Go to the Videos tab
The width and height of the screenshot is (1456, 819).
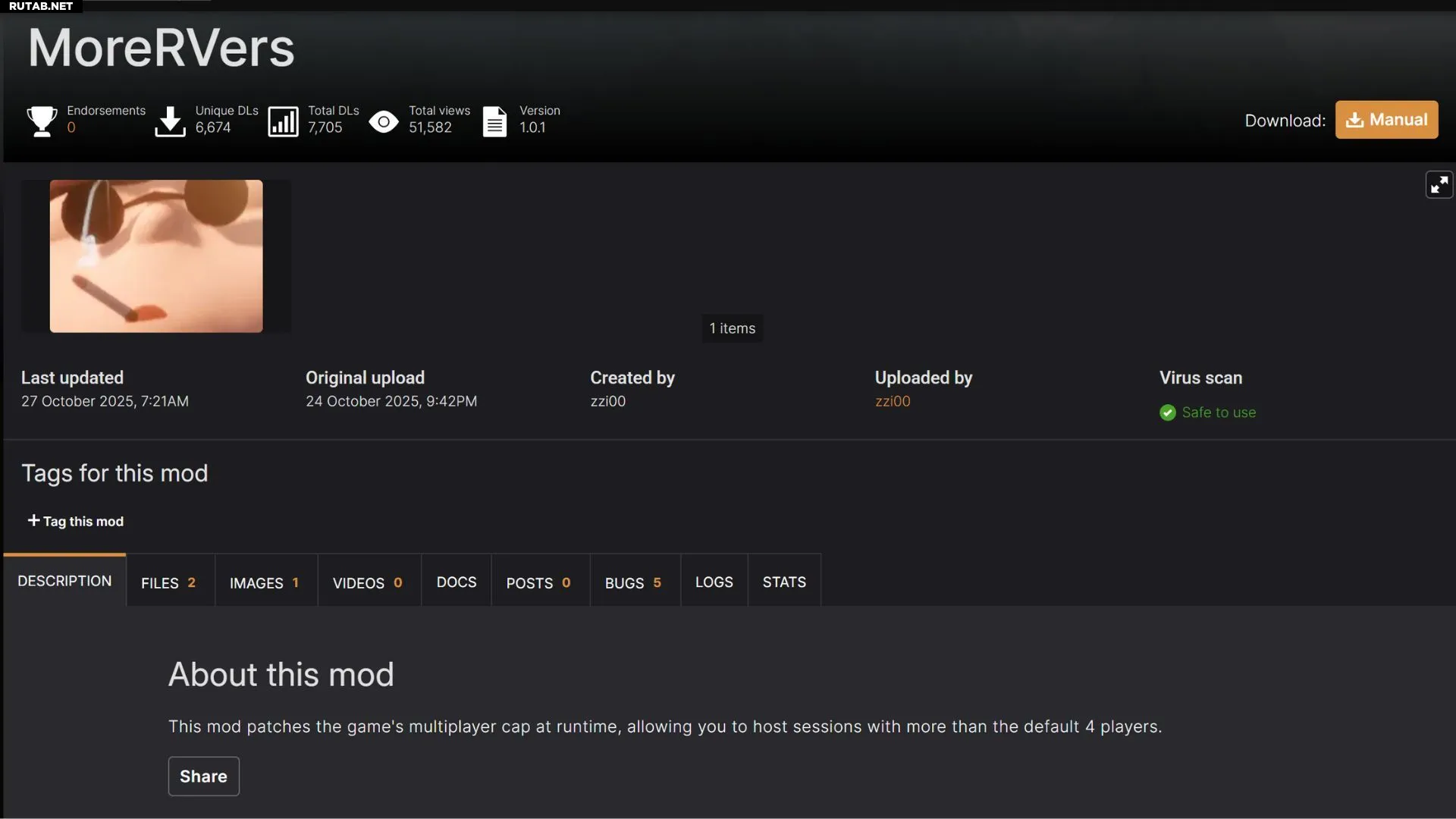[368, 582]
